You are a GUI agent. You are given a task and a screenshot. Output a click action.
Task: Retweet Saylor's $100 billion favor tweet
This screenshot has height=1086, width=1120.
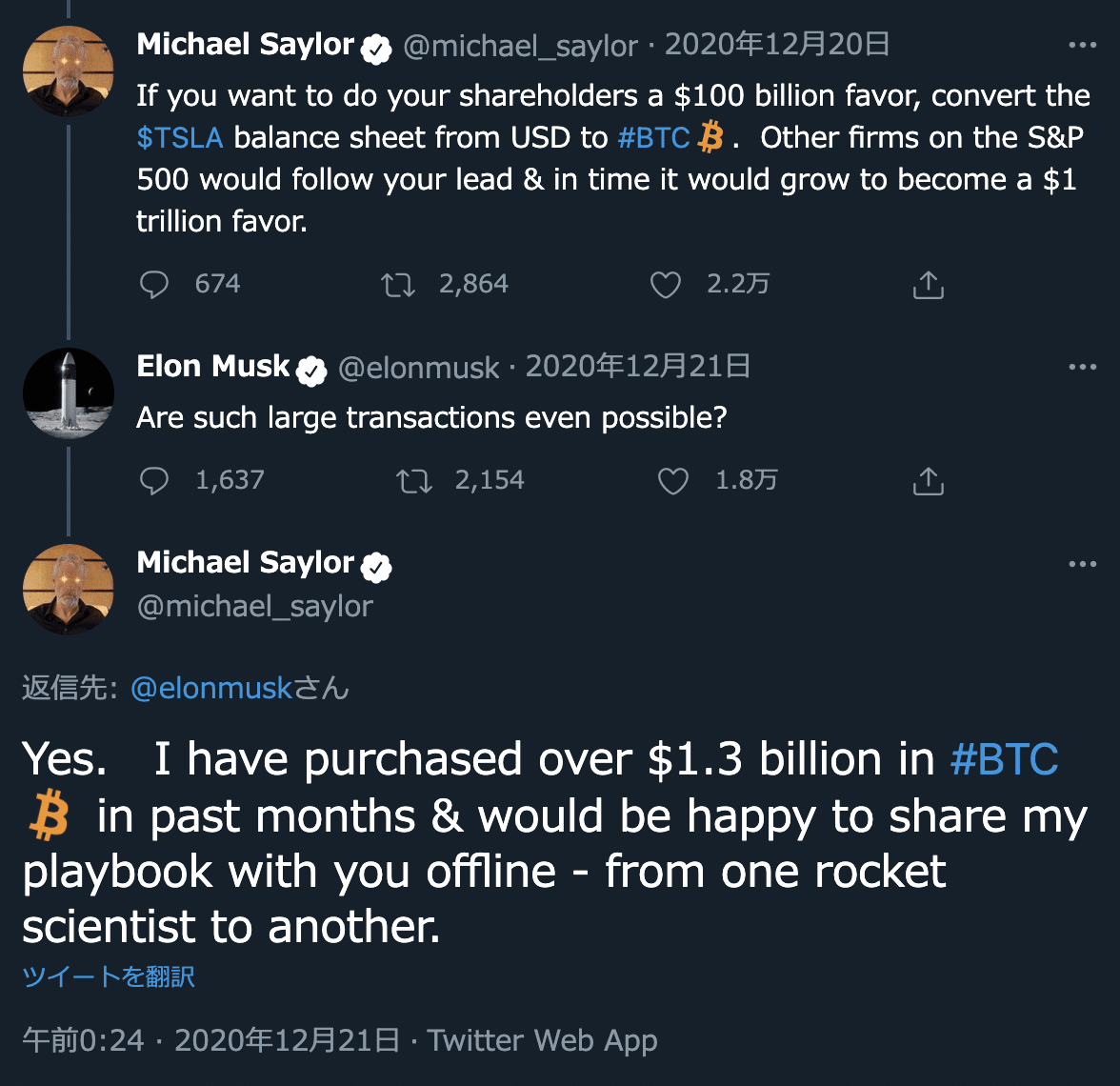[397, 285]
